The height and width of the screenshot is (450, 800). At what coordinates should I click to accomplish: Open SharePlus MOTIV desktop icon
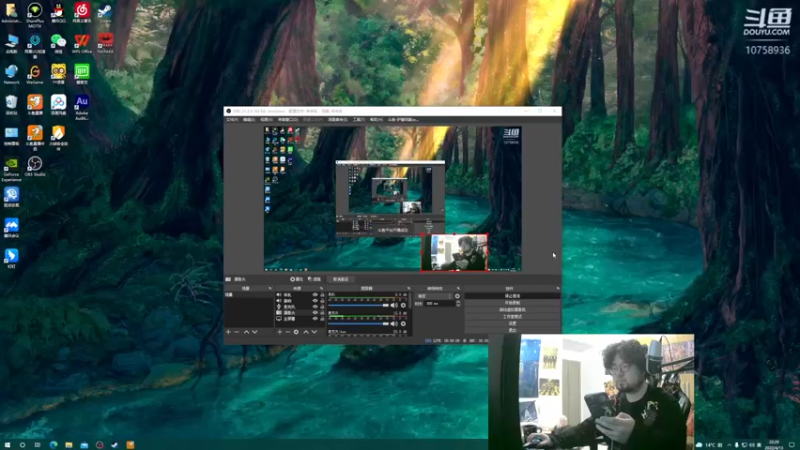click(35, 14)
